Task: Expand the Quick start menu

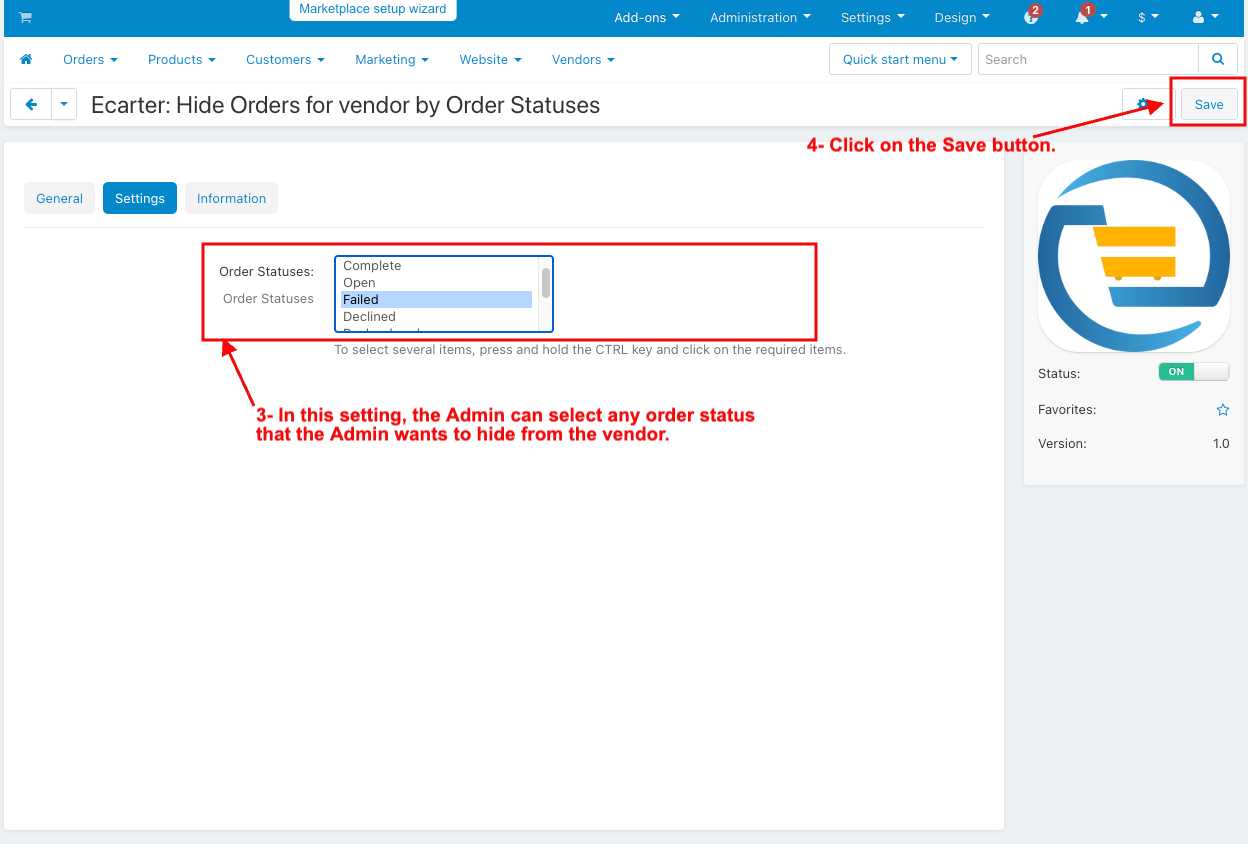Action: coord(900,59)
